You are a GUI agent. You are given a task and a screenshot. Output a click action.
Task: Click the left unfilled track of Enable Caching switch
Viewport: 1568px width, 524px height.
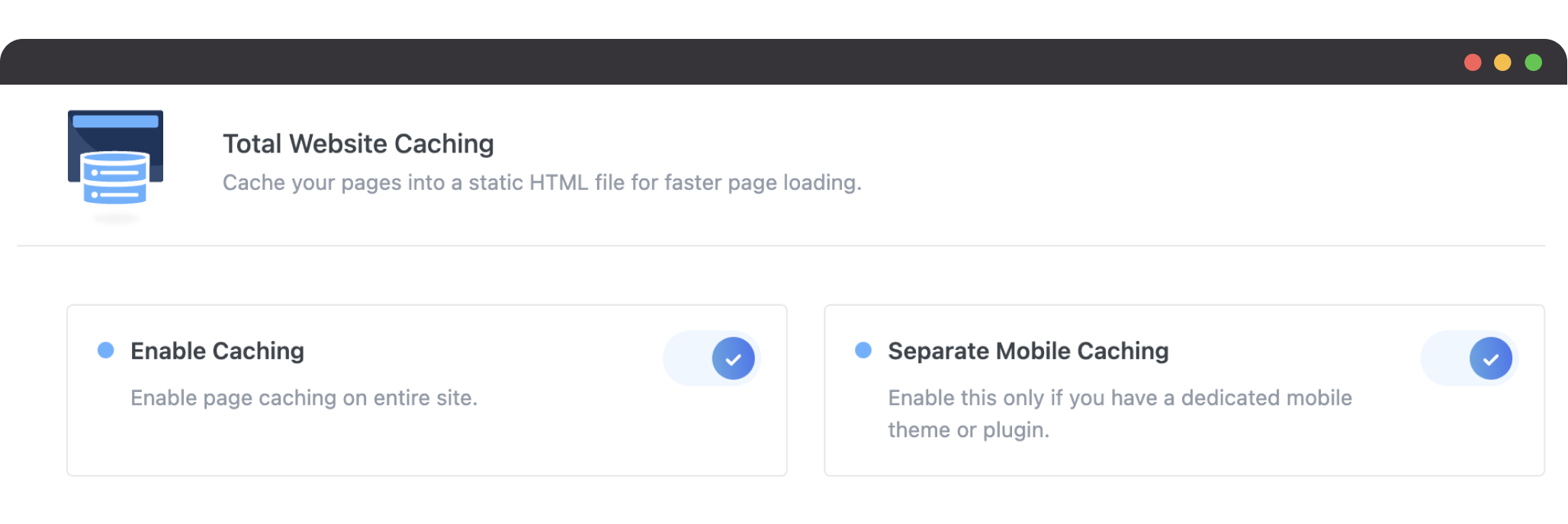pos(687,358)
